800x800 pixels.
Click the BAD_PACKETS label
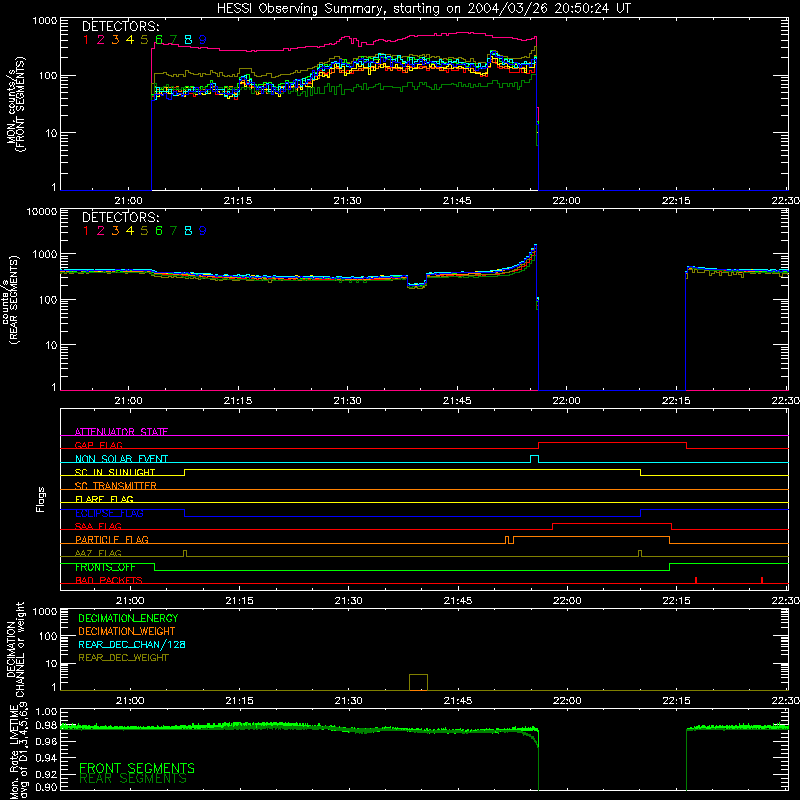[109, 581]
